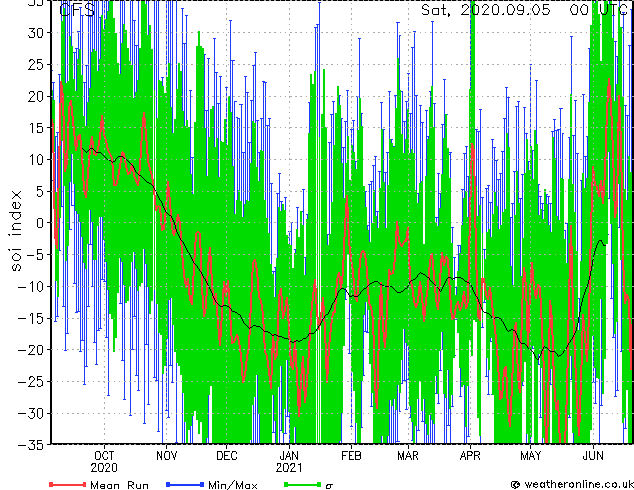Click the -35 value on the y-axis

[35, 445]
